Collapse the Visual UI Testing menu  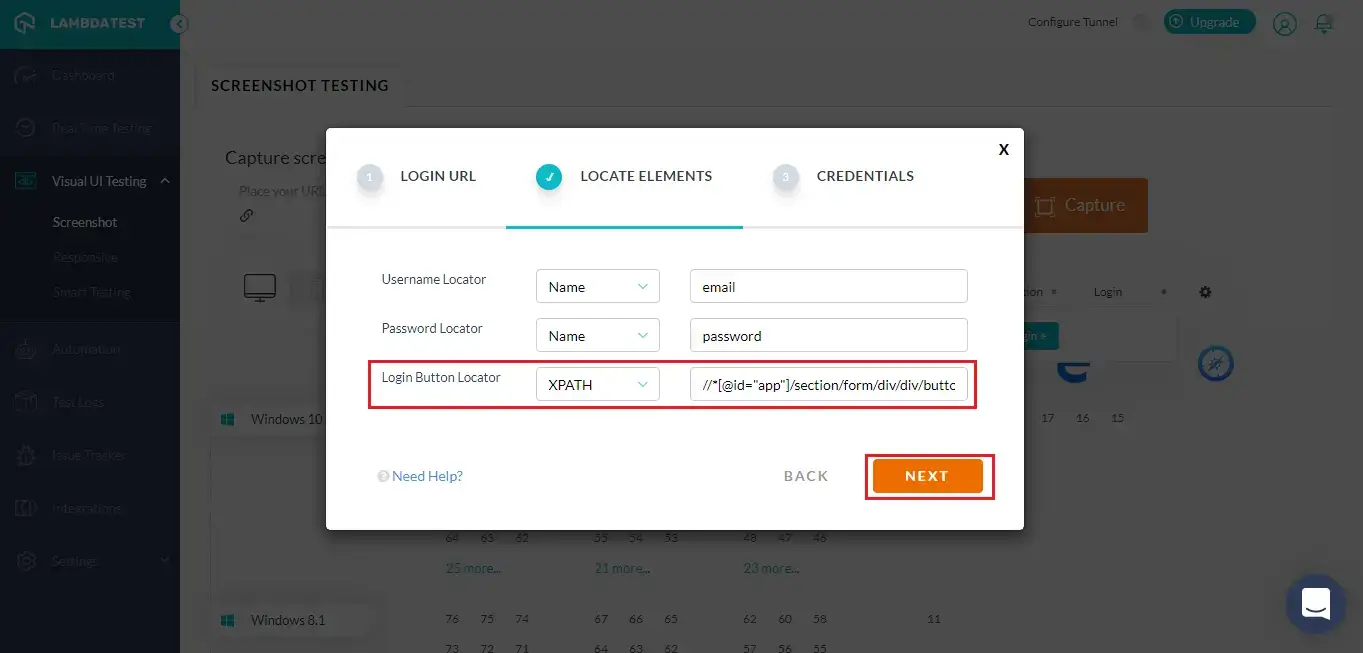click(165, 181)
